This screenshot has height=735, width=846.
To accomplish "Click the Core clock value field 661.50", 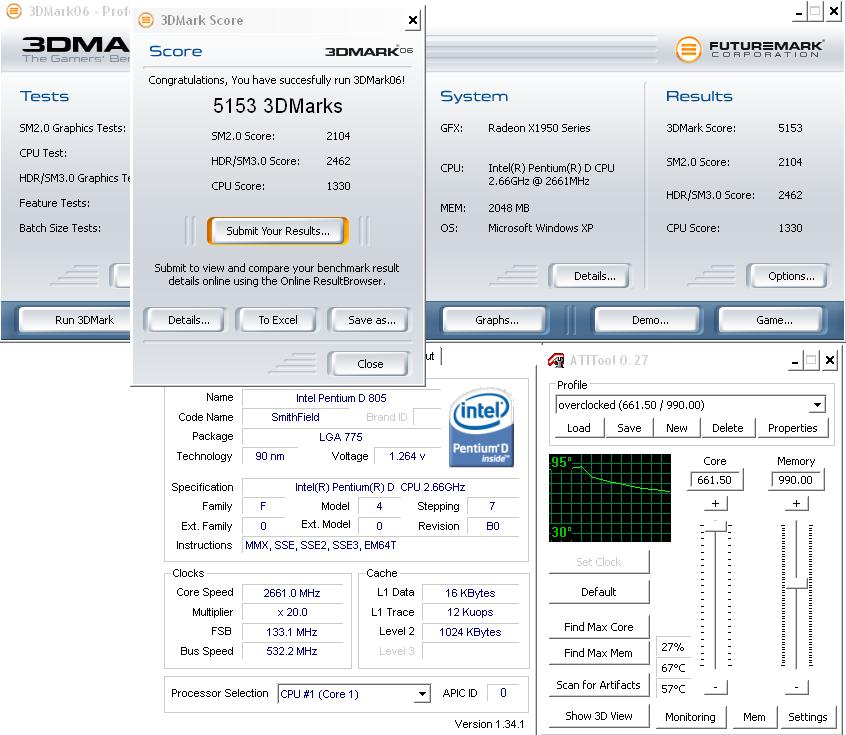I will click(x=715, y=480).
